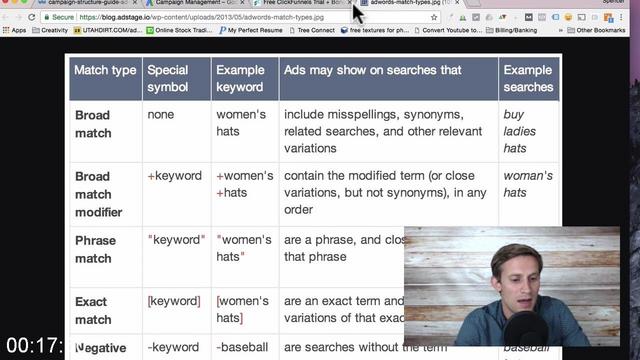Click the orange extension icon with badge
640x360 pixels.
tap(608, 17)
